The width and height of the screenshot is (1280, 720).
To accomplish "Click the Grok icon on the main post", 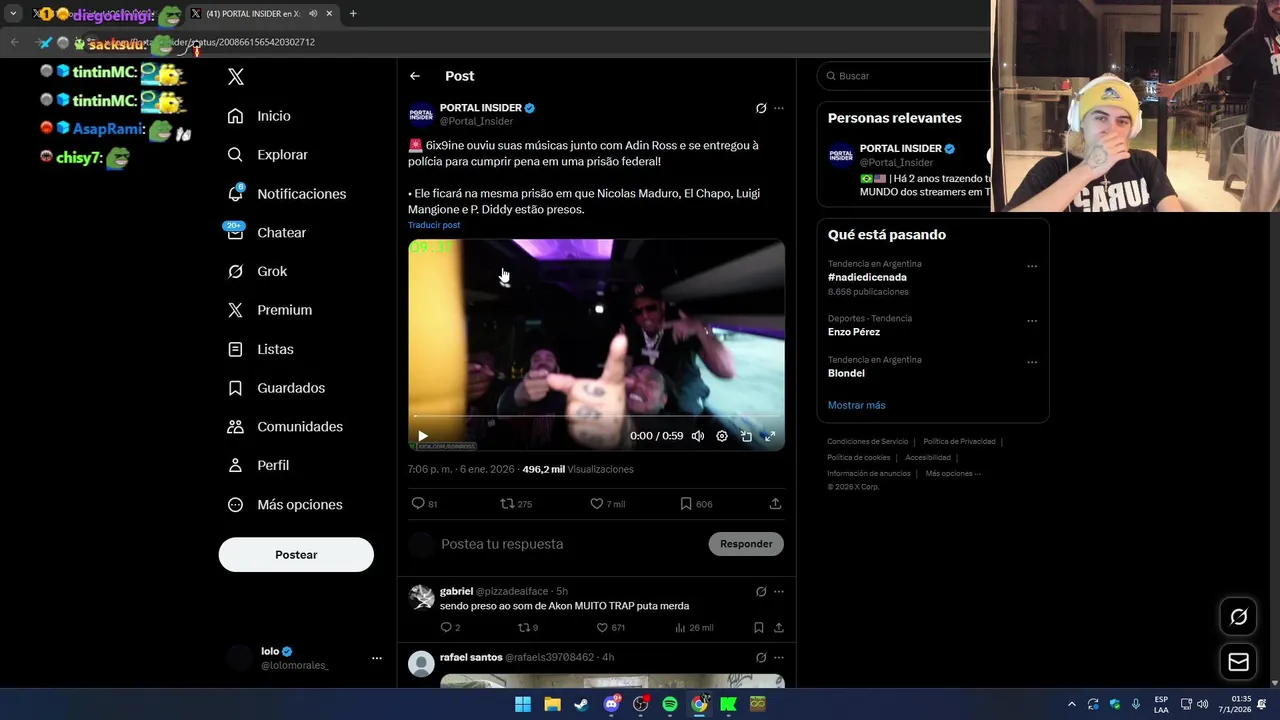I will [x=761, y=108].
